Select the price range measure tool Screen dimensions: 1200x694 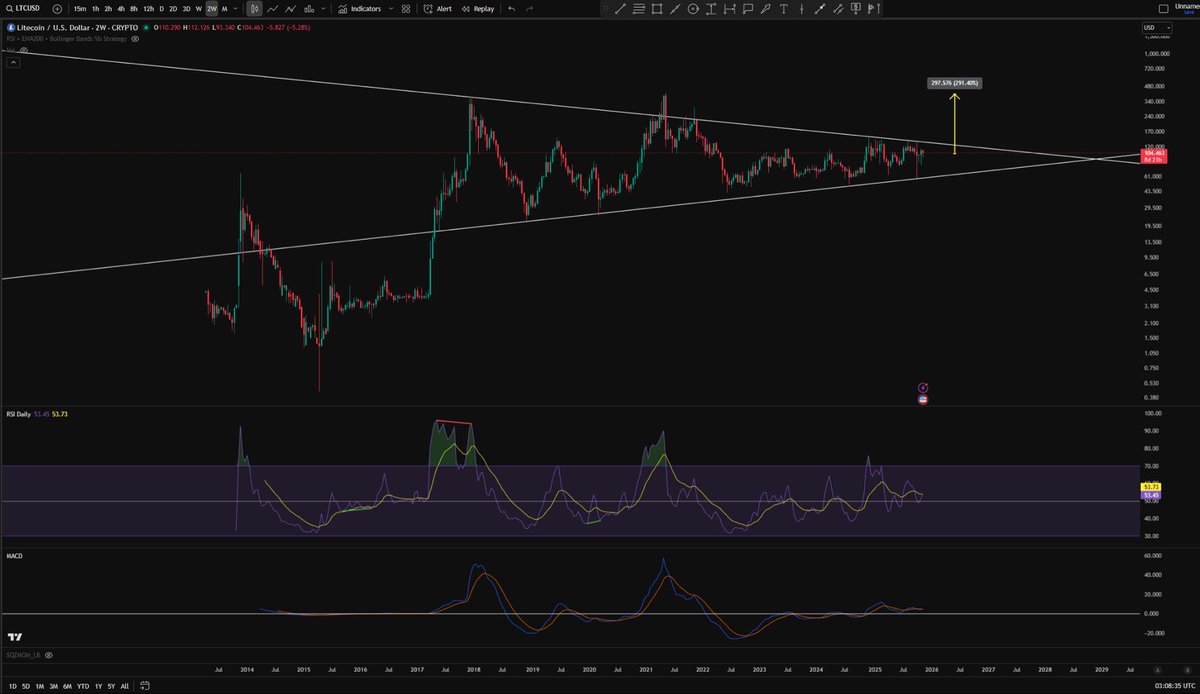pos(711,9)
